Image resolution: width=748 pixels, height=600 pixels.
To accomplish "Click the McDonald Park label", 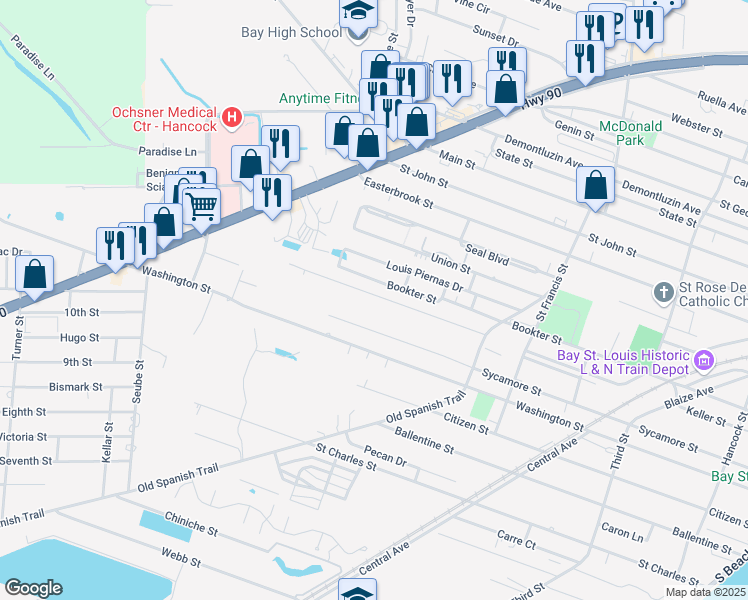I will [x=631, y=133].
